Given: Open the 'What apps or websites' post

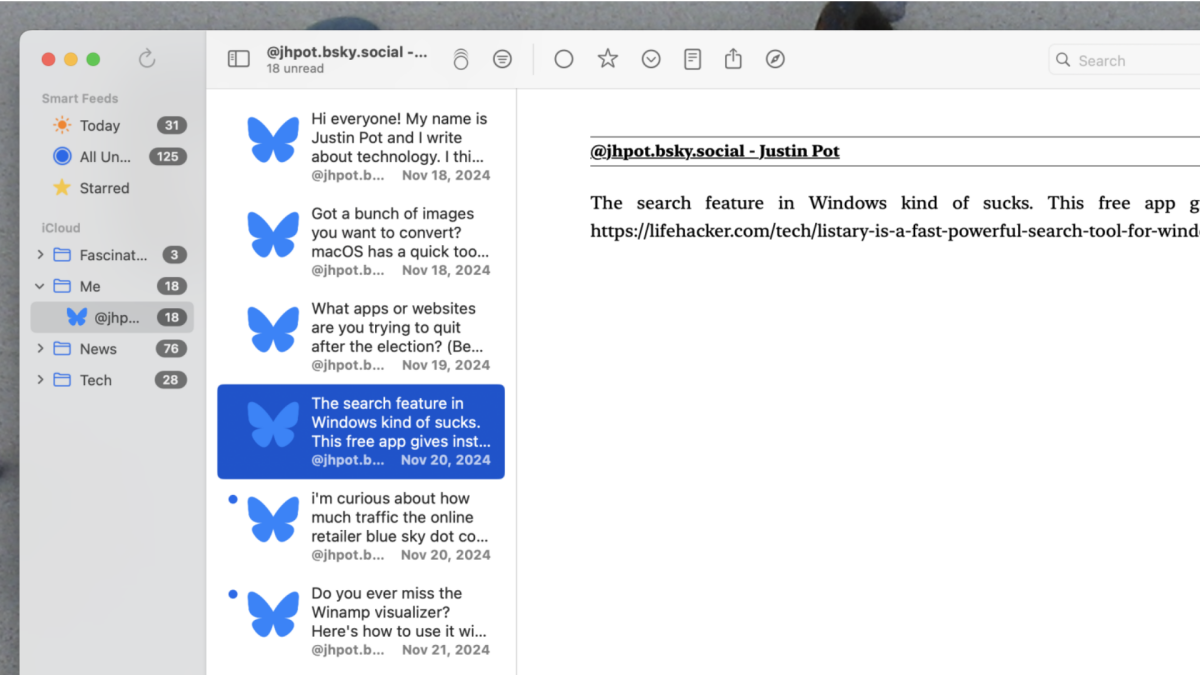Looking at the screenshot, I should [361, 337].
